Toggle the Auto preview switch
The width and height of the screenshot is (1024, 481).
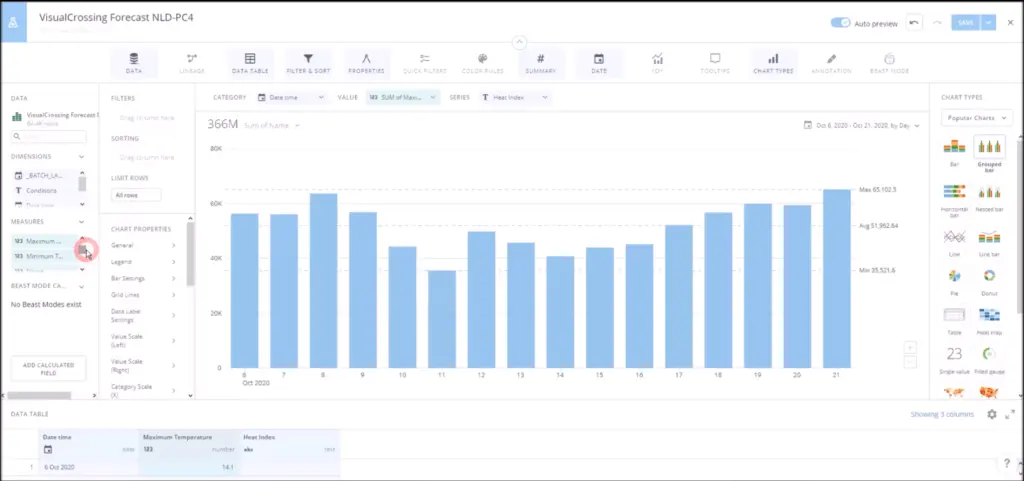(x=840, y=23)
